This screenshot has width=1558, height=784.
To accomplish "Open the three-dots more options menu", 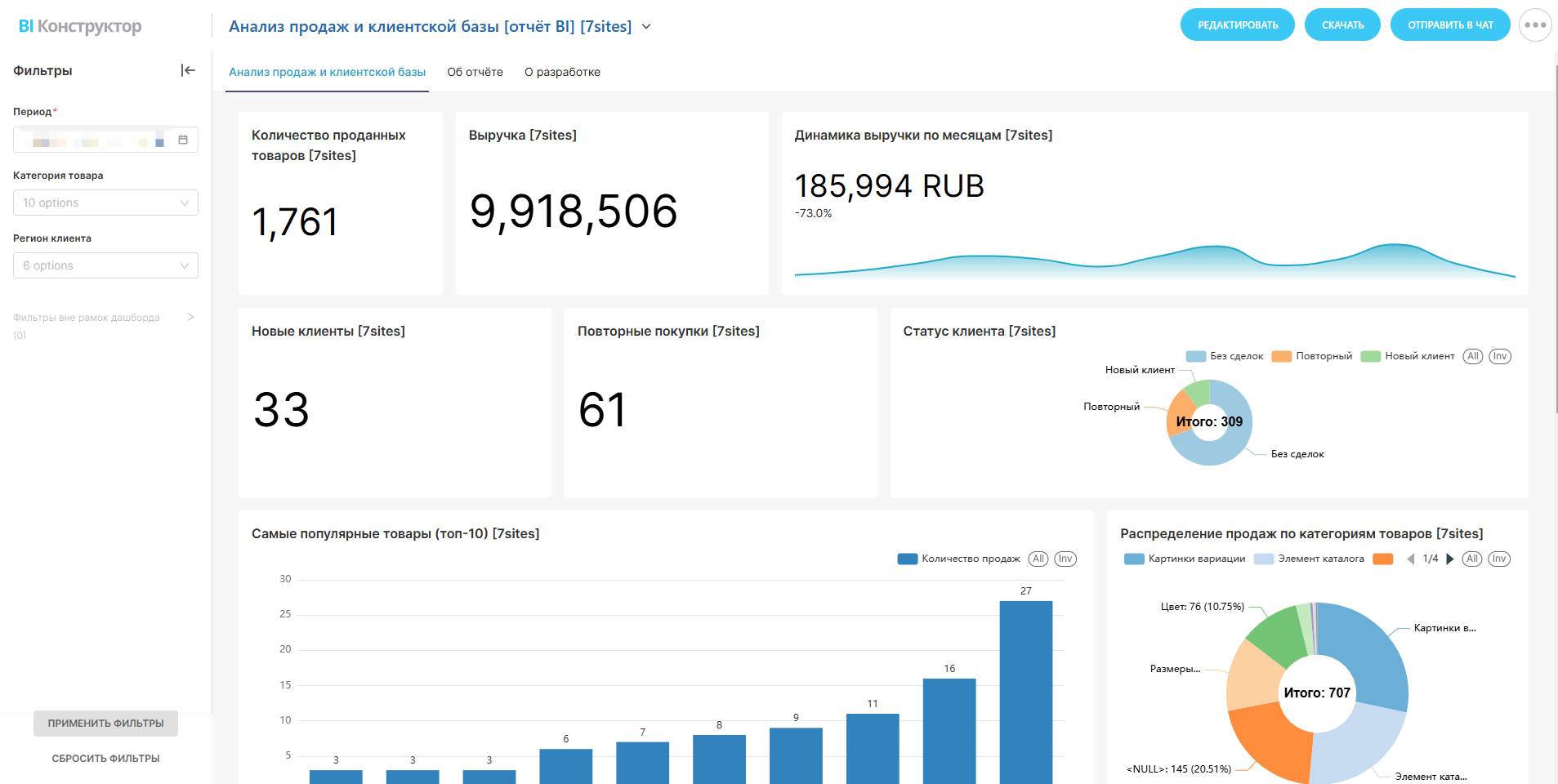I will [x=1534, y=25].
